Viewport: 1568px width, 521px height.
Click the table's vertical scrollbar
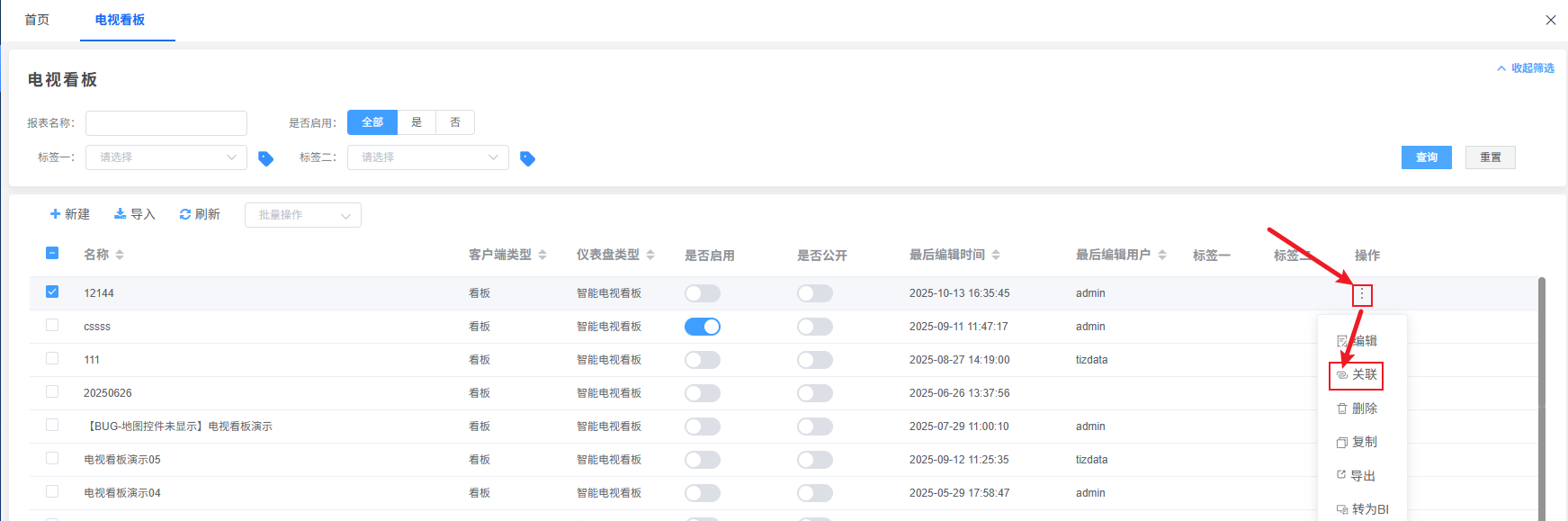[x=1541, y=396]
